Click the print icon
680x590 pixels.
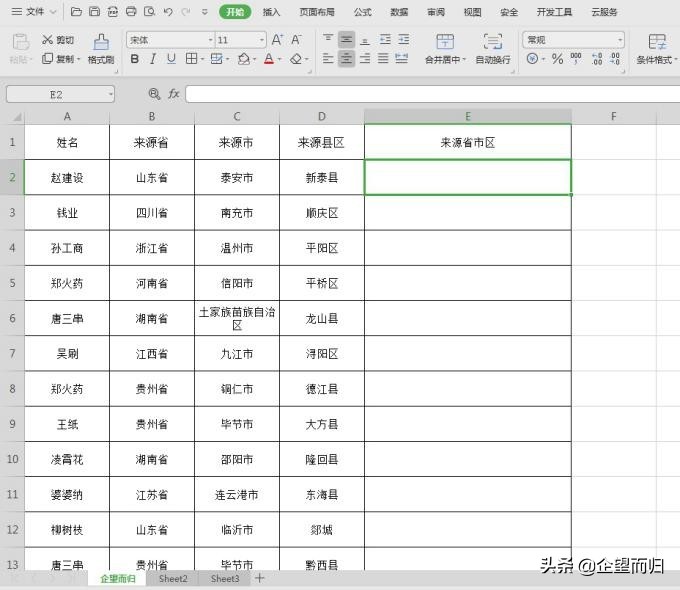click(131, 12)
